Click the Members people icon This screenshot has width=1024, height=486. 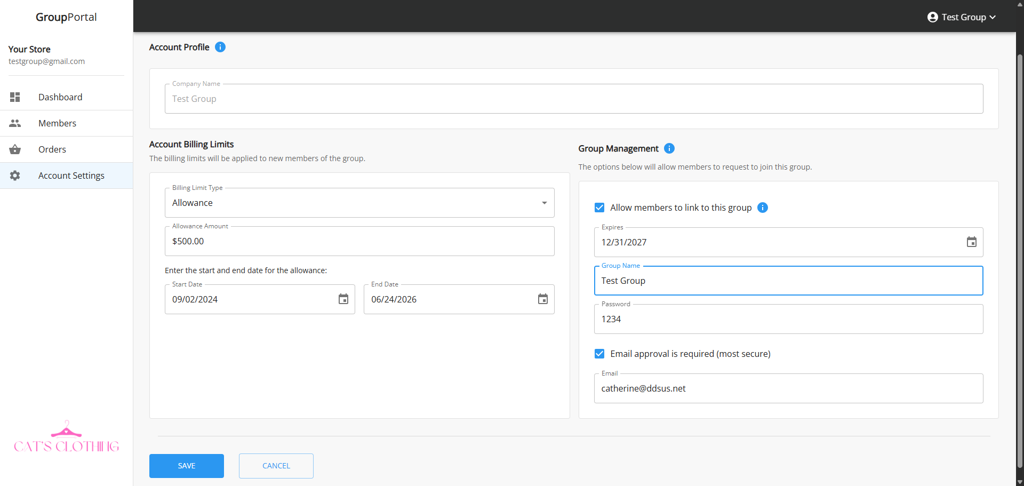pos(15,123)
